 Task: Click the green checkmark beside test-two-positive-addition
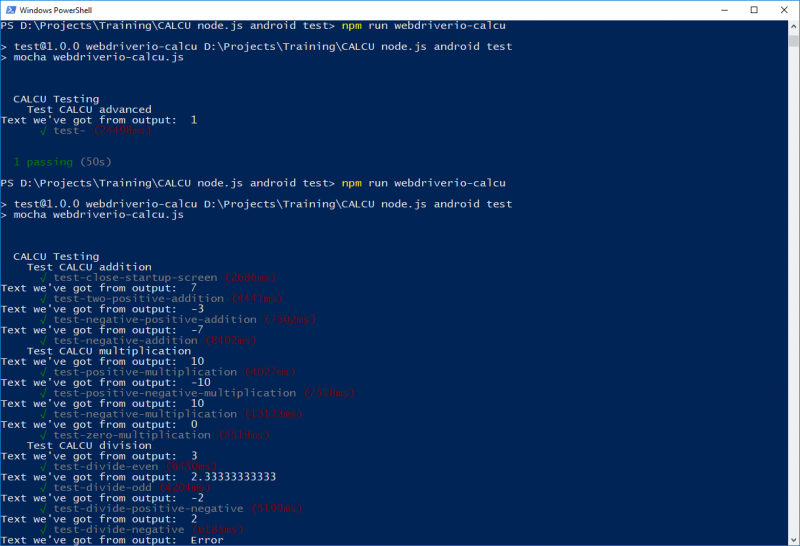[x=44, y=298]
